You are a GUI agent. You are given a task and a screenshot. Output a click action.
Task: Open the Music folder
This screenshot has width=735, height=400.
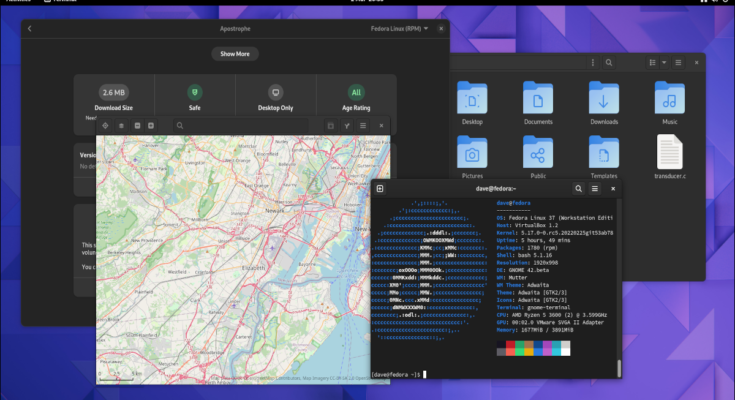tap(669, 104)
